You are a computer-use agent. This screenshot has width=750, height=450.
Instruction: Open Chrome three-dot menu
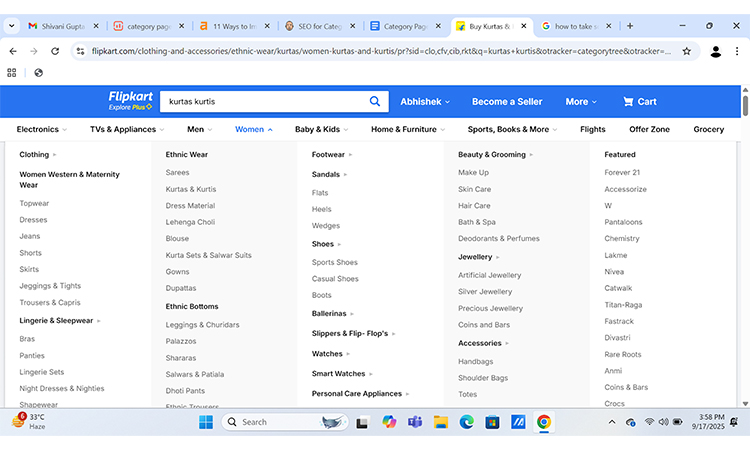pos(739,51)
